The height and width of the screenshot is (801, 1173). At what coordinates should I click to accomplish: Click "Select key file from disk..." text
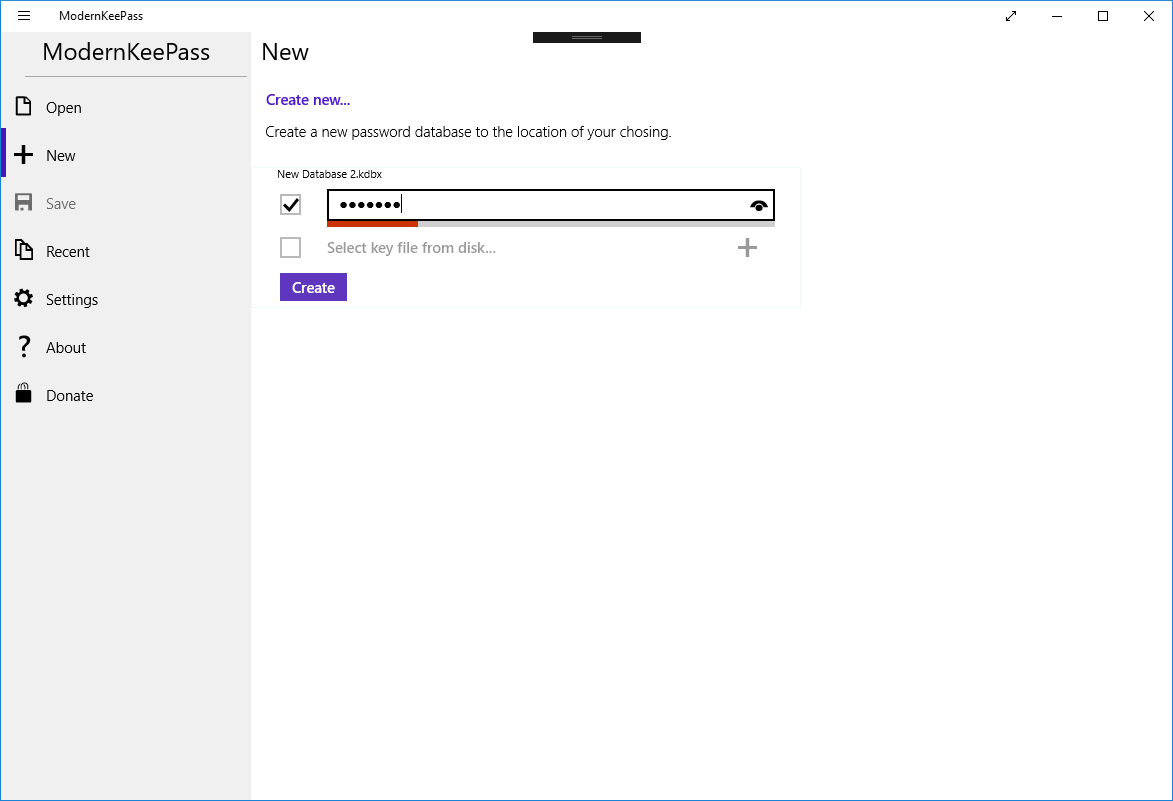coord(411,248)
